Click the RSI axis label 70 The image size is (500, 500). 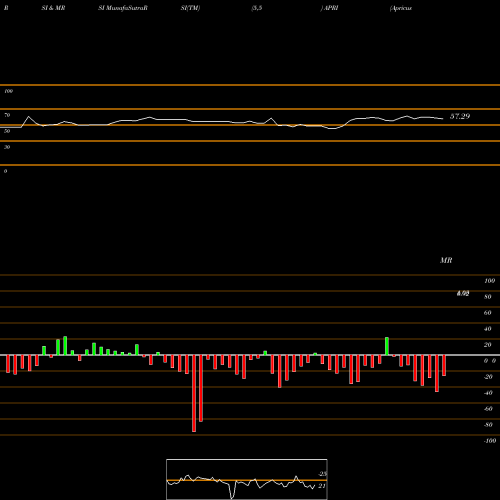tap(7, 115)
